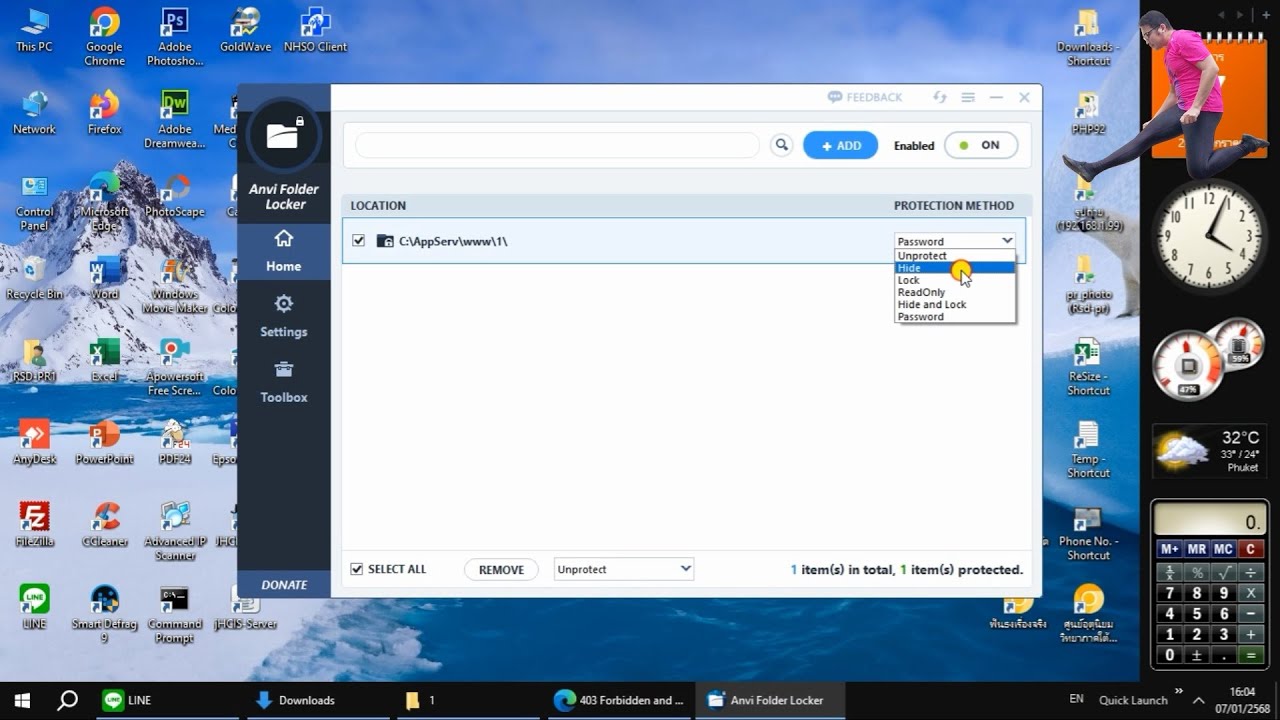Go to the Home tab in sidebar
Screen dimensions: 1280x720
point(284,251)
